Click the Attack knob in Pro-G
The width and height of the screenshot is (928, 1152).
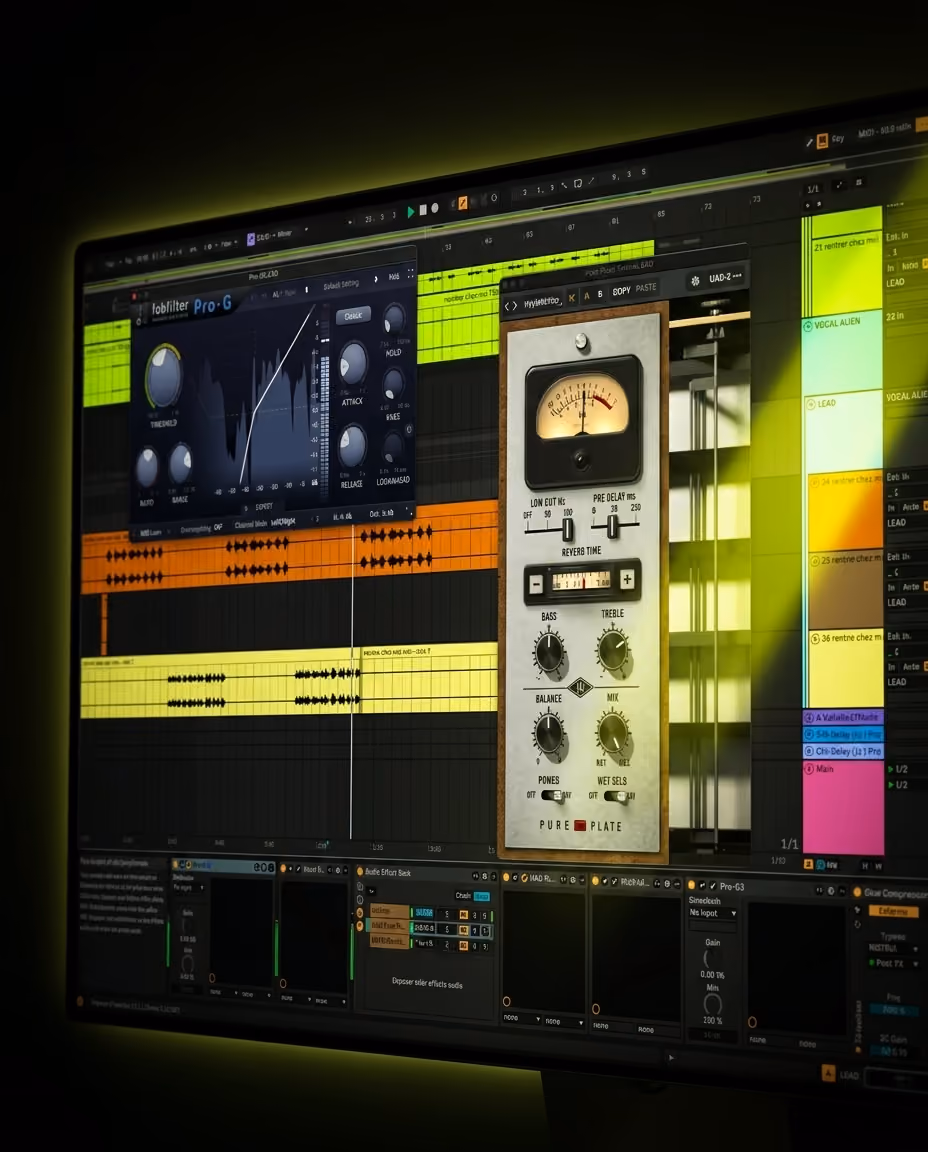pos(353,363)
